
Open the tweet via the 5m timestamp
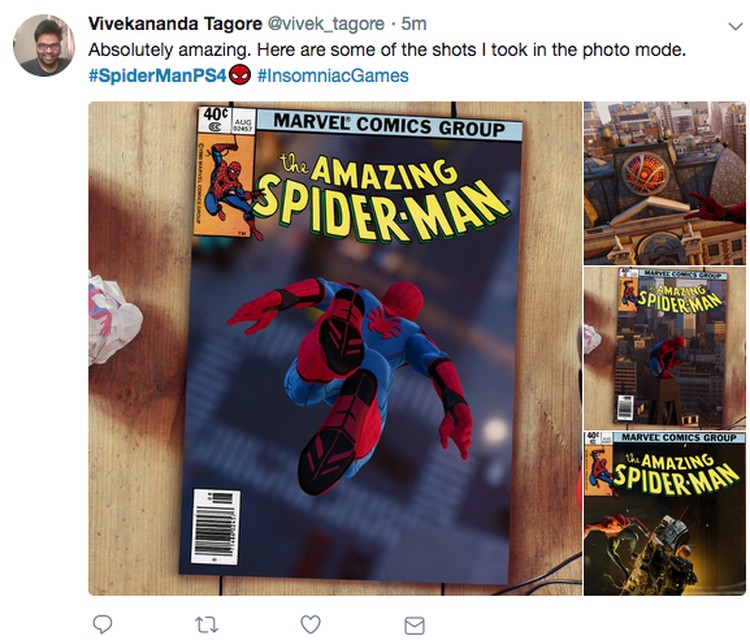(414, 23)
